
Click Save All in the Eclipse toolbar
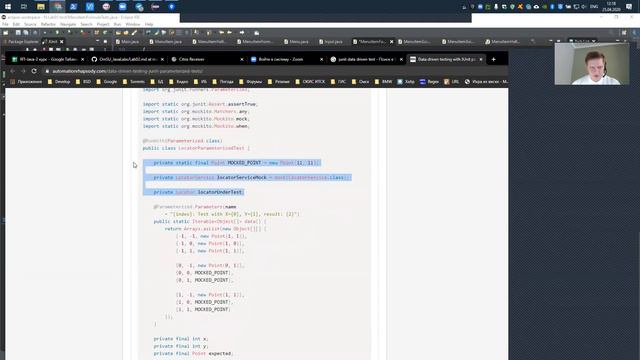(x=25, y=33)
